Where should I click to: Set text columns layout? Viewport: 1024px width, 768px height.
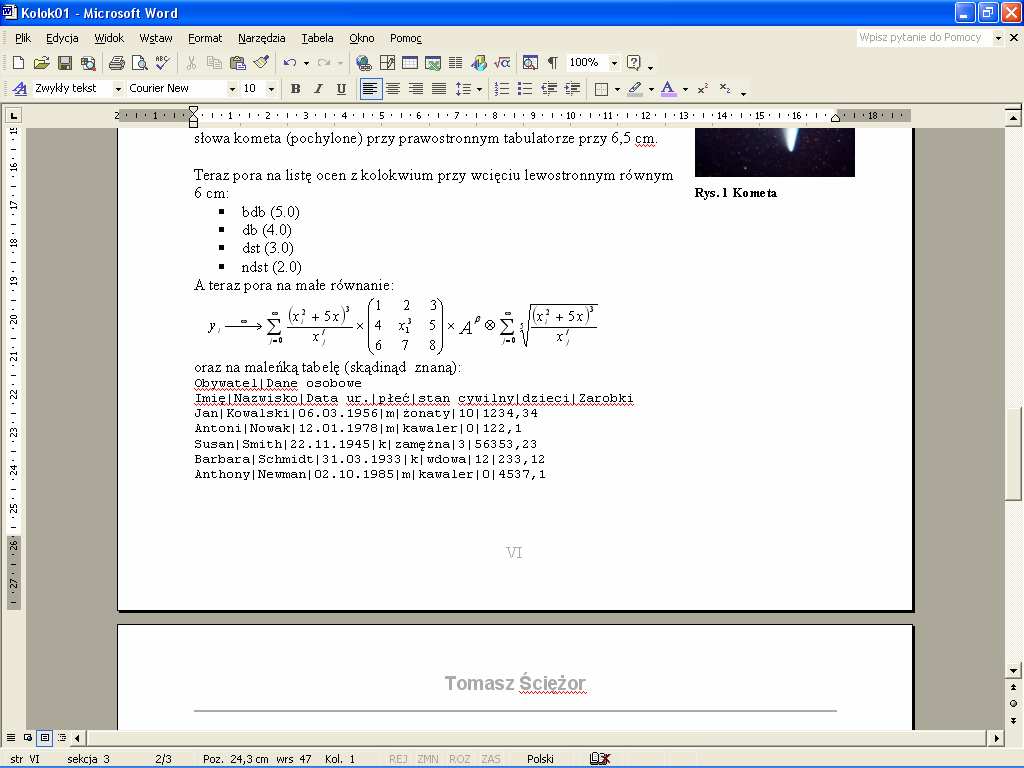(x=456, y=63)
